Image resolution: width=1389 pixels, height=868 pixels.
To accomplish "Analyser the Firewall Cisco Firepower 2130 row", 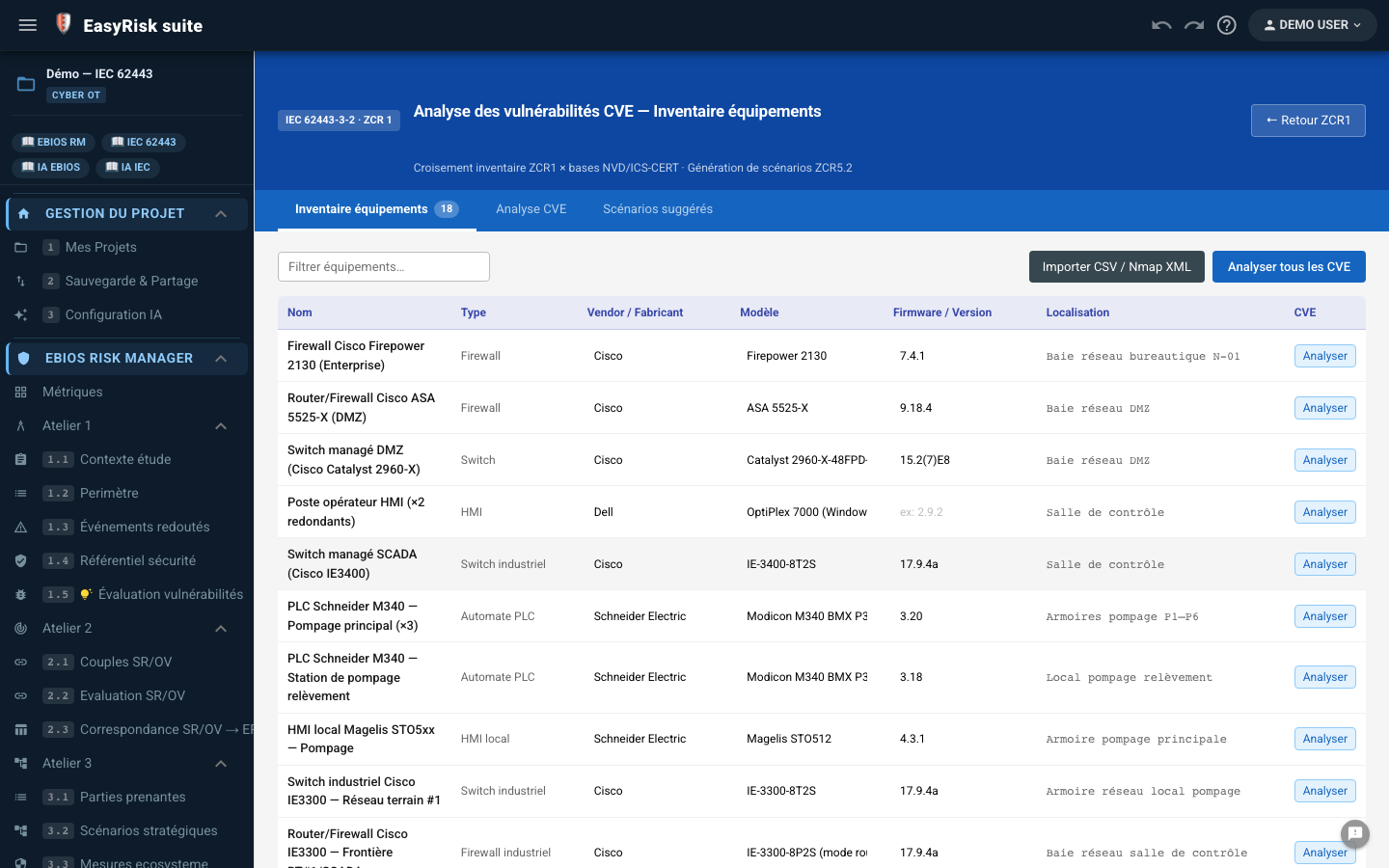I will tap(1325, 356).
